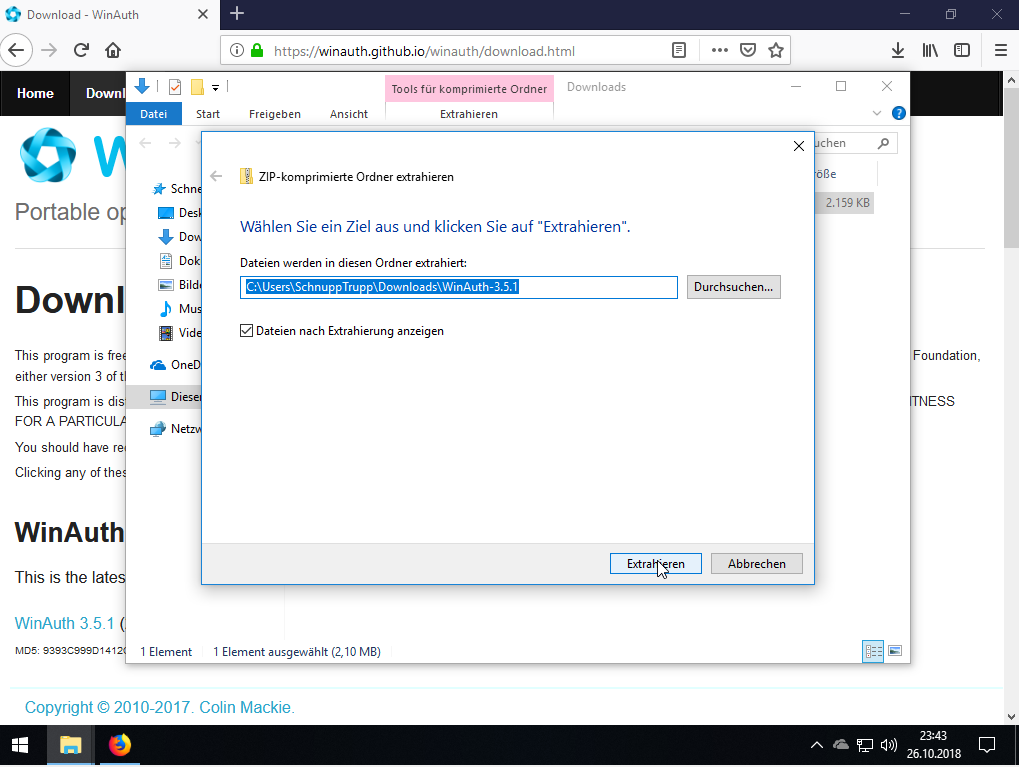Viewport: 1019px width, 767px height.
Task: Click the Extrahieren button in the dialog
Action: pyautogui.click(x=655, y=564)
